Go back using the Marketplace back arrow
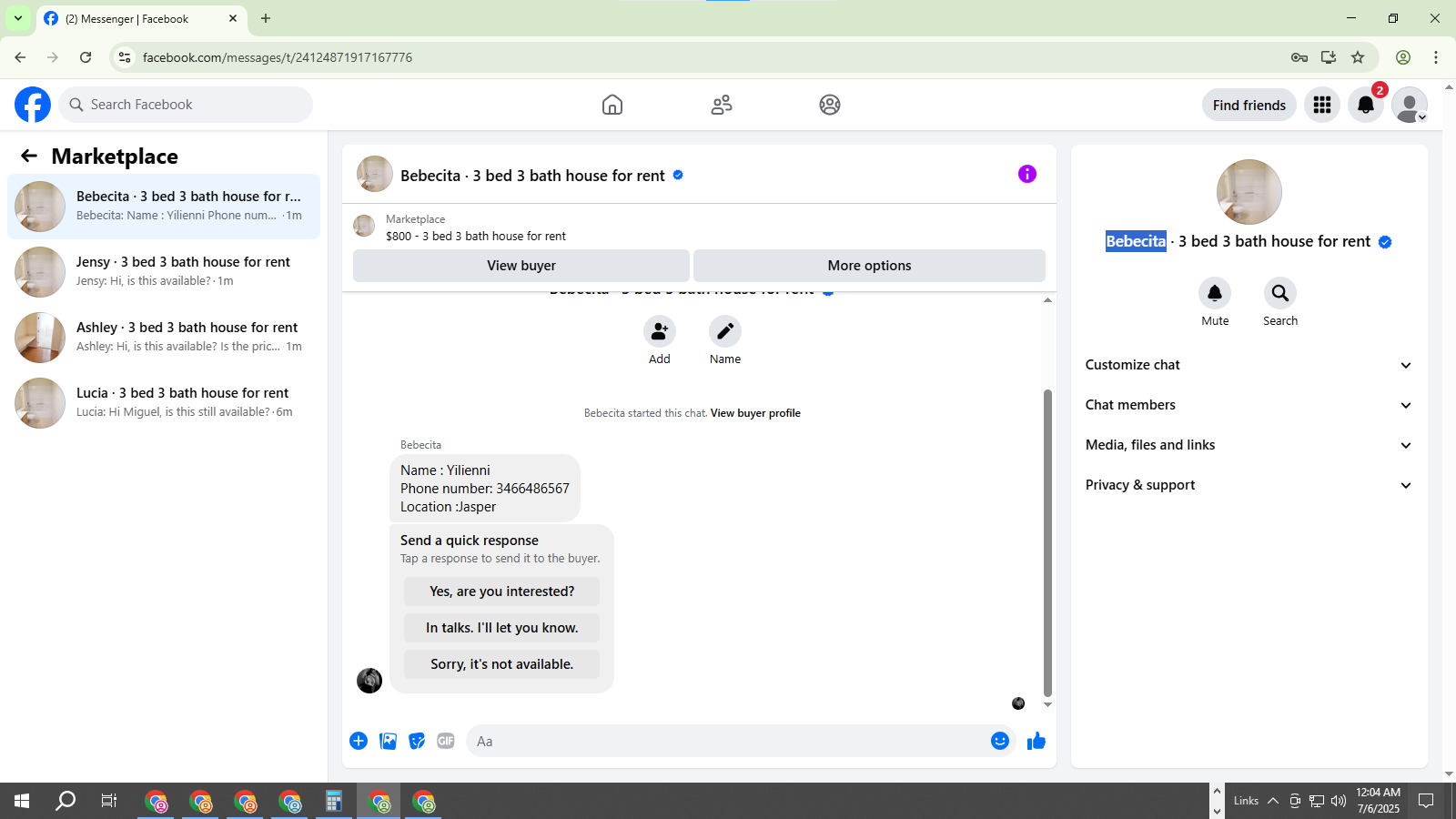The height and width of the screenshot is (819, 1456). pos(29,156)
